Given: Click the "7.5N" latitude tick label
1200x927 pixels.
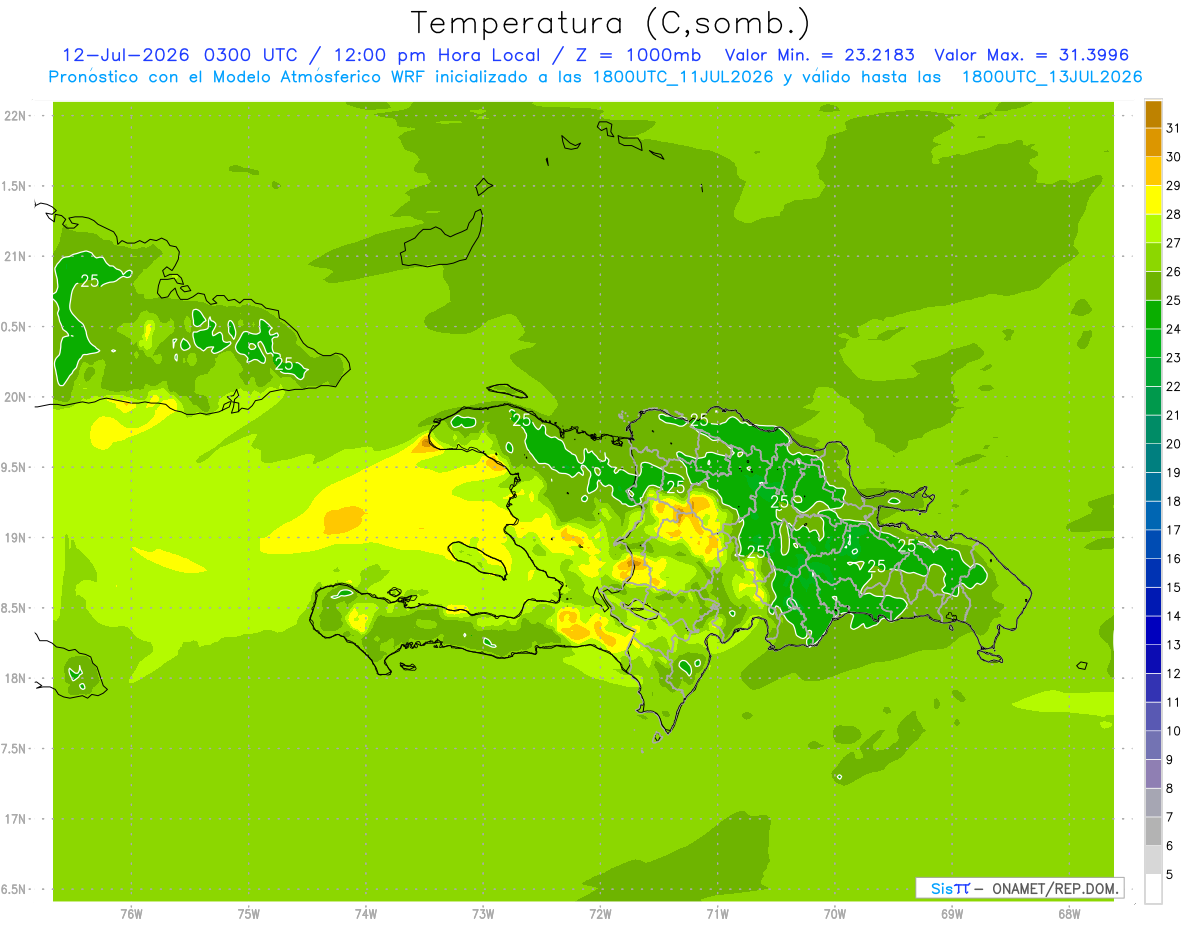Looking at the screenshot, I should (x=15, y=748).
